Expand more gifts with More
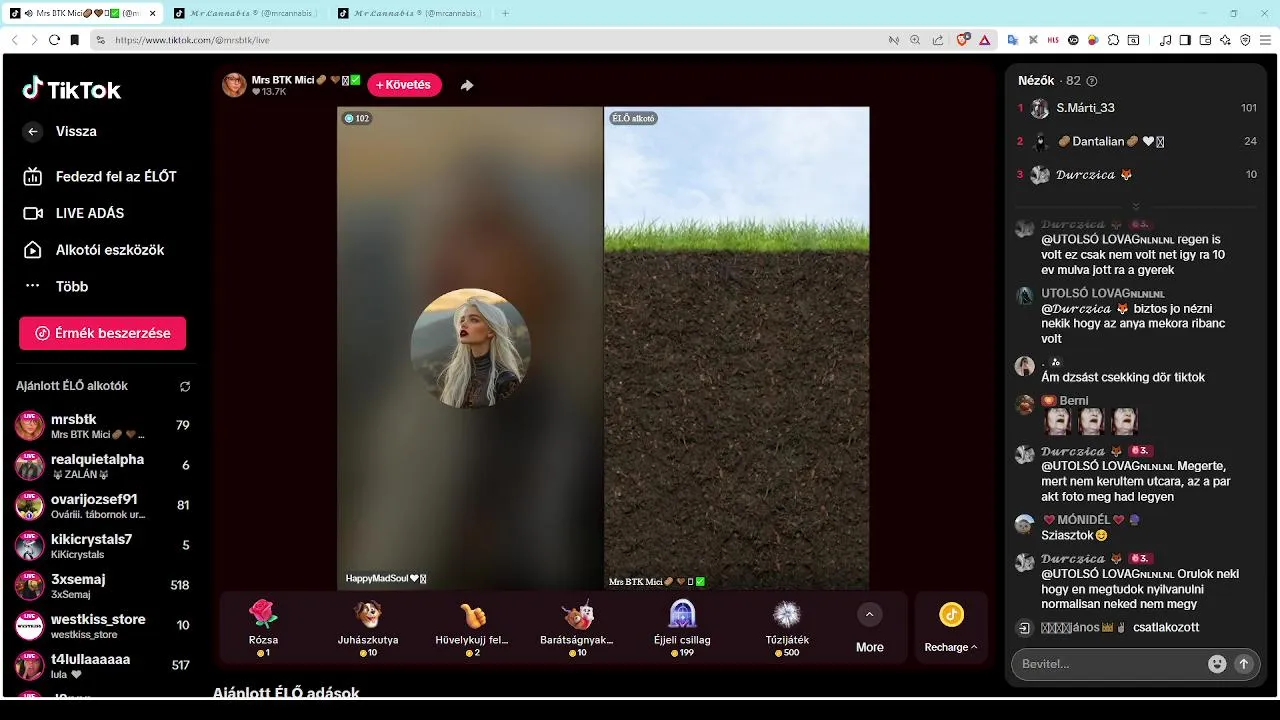Viewport: 1280px width, 720px height. click(x=870, y=628)
